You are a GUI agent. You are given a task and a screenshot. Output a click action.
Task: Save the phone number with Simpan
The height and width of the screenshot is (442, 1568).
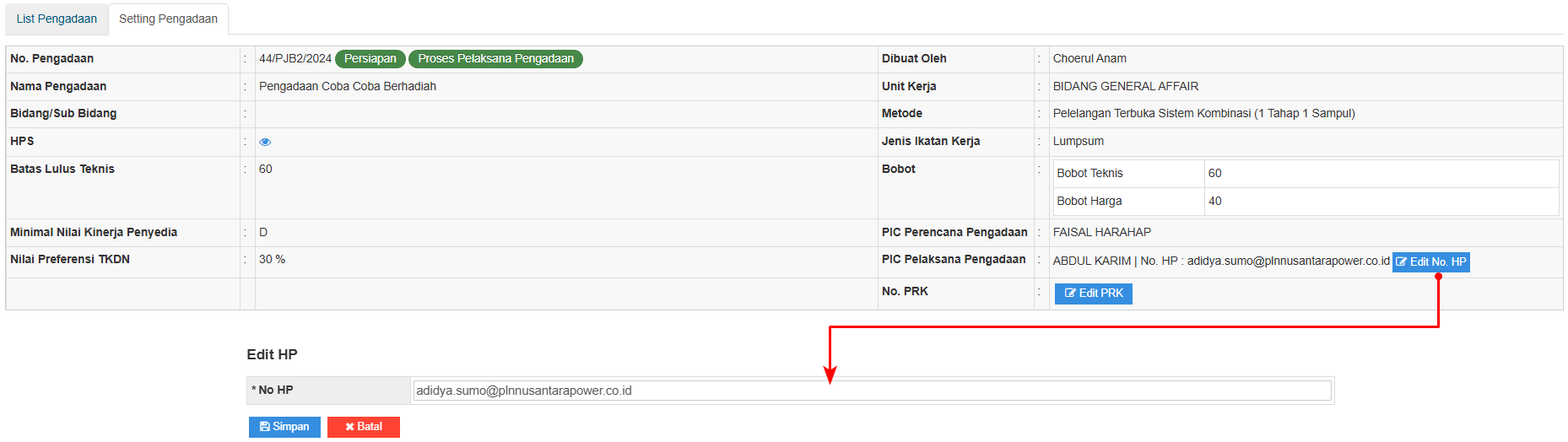284,427
